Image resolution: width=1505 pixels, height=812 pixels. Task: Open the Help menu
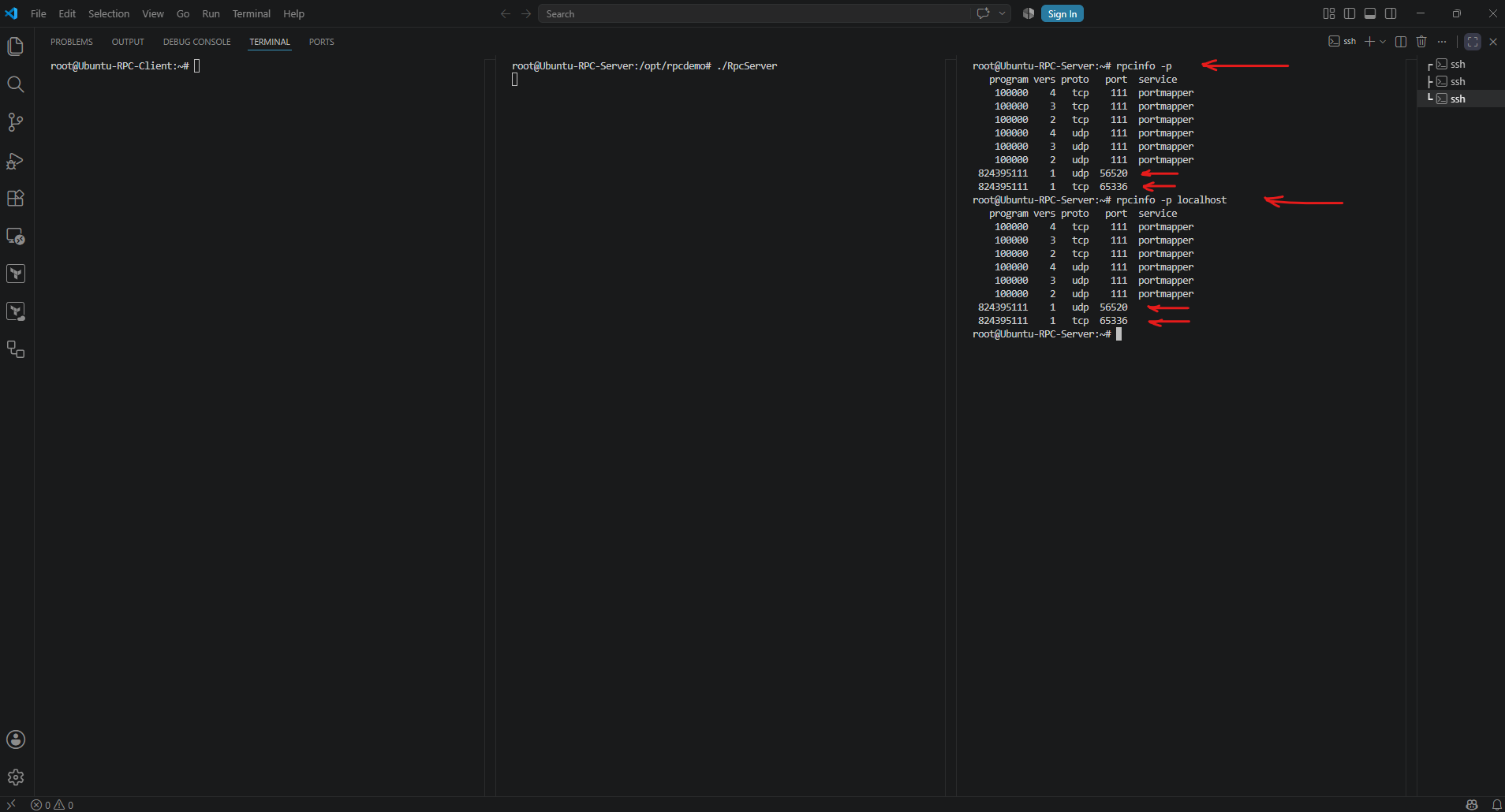293,13
